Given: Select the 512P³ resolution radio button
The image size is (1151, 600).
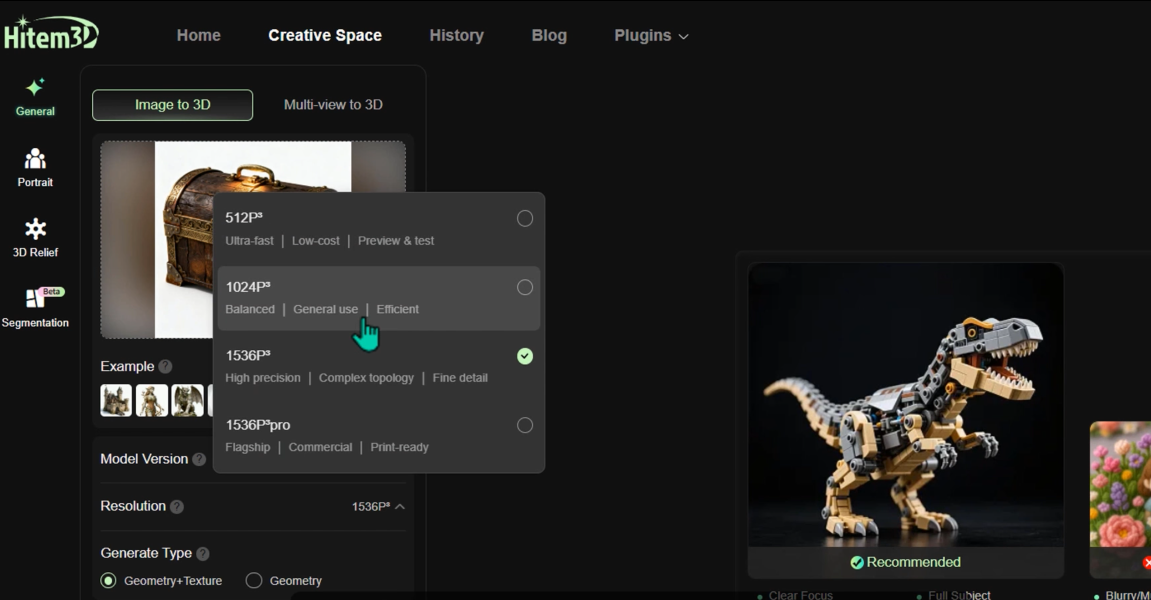Looking at the screenshot, I should [x=525, y=218].
